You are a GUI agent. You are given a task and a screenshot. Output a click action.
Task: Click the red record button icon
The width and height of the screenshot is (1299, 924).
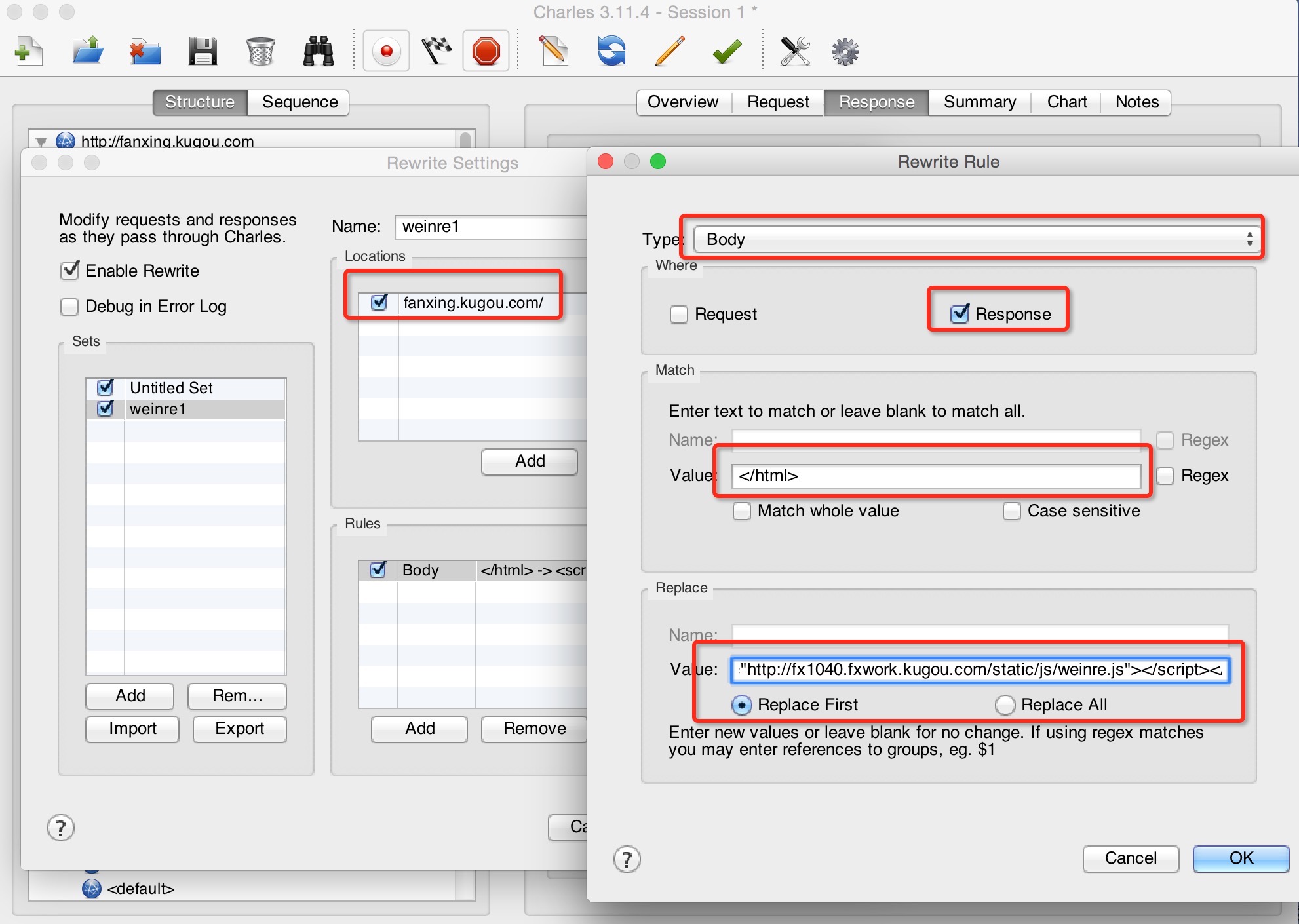point(386,51)
